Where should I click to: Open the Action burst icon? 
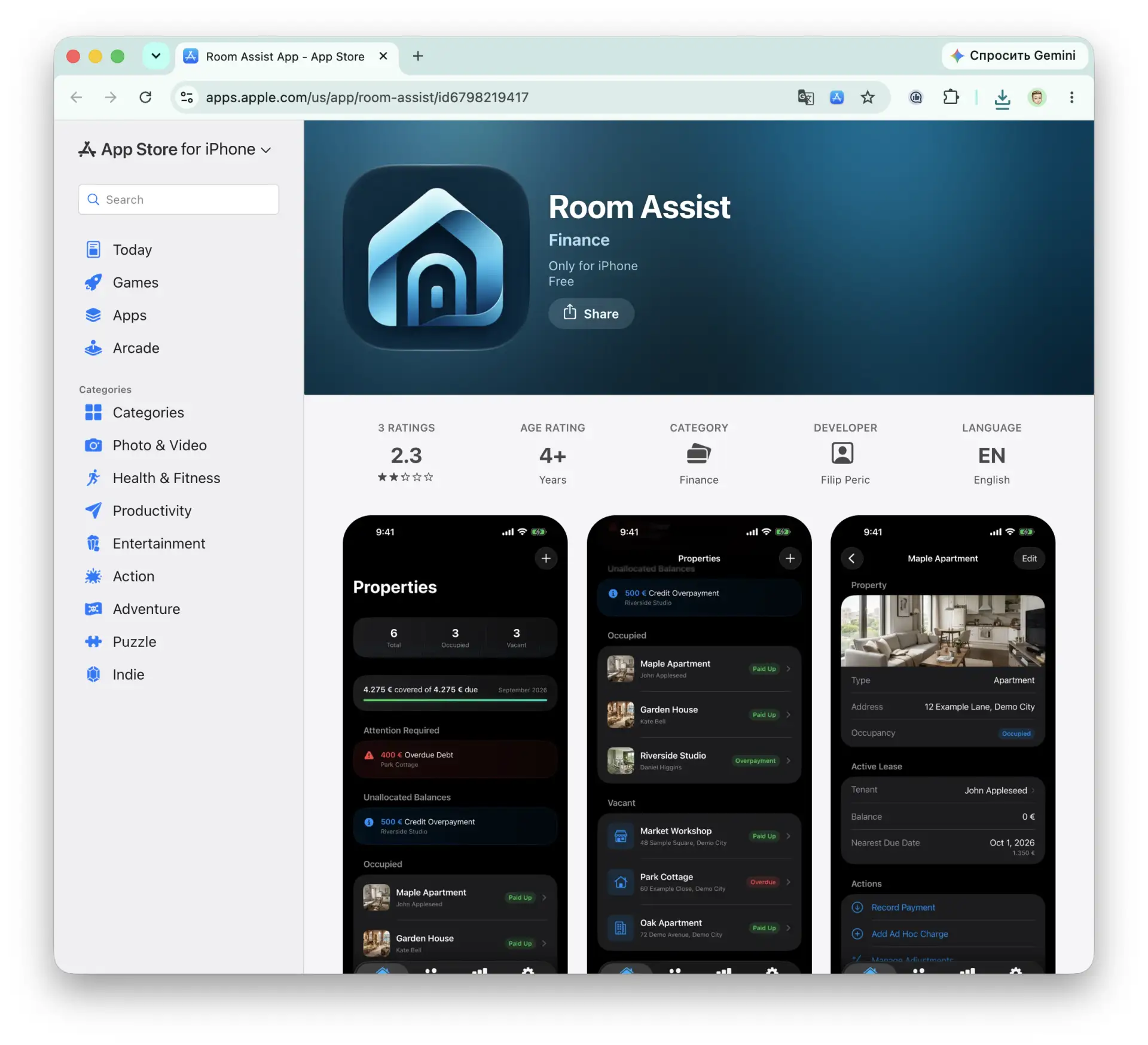pos(93,576)
